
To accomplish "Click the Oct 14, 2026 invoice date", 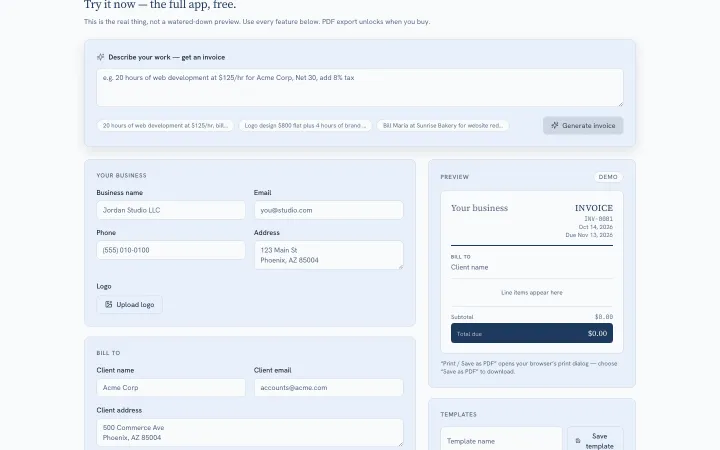I will point(596,227).
